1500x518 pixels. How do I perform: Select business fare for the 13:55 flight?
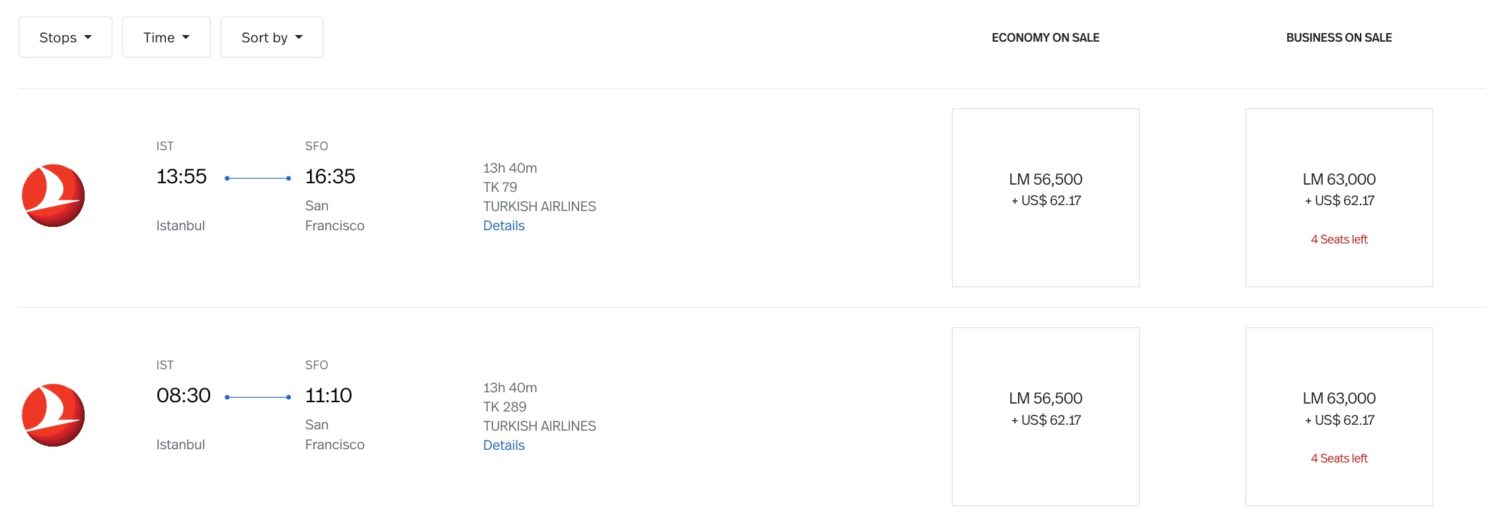1338,197
